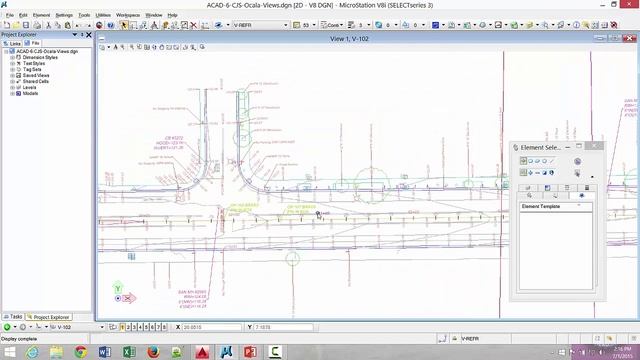Expand the Text Styles tree node
This screenshot has height=360, width=640.
click(12, 64)
